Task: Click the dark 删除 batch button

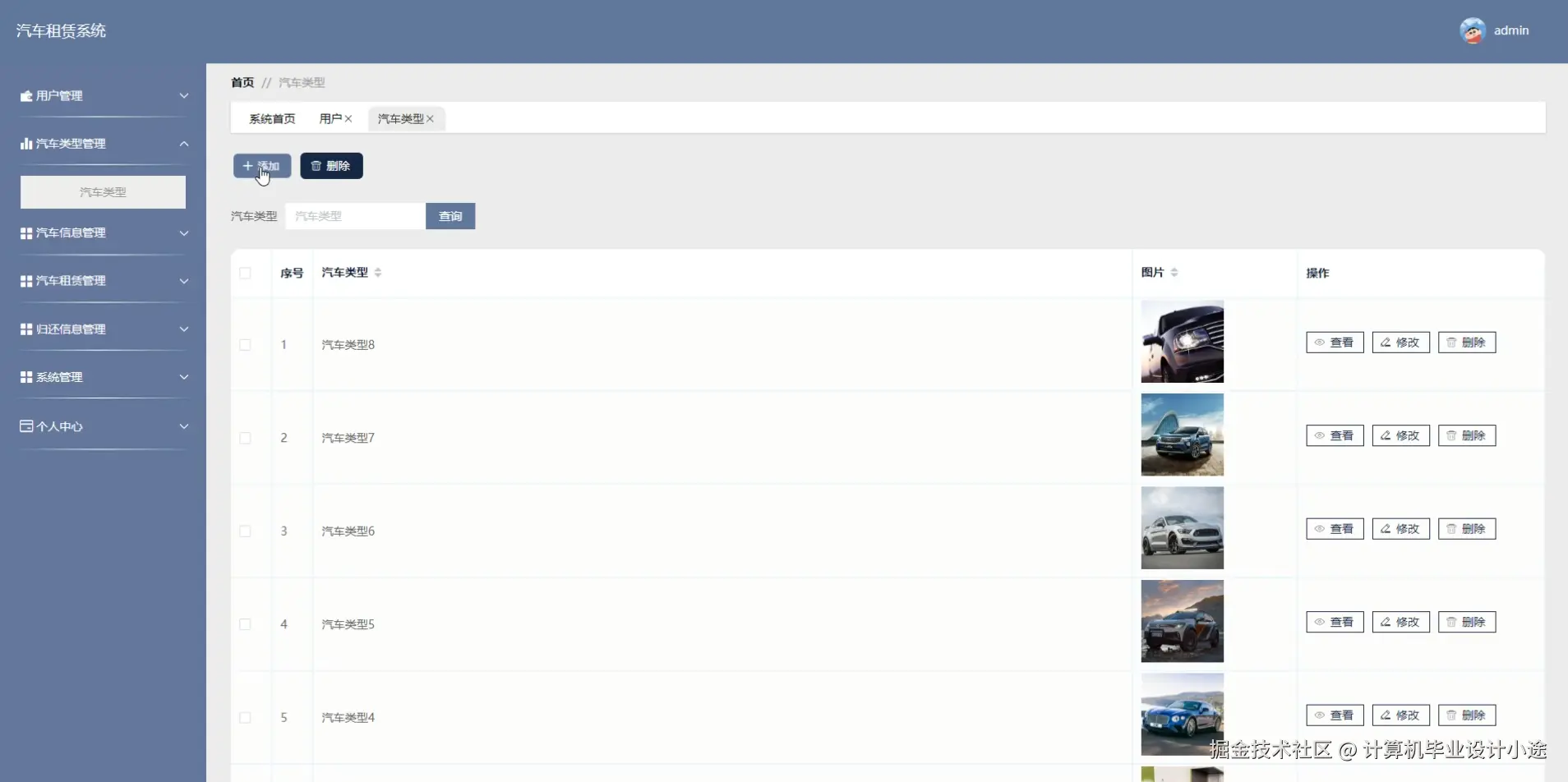Action: pyautogui.click(x=331, y=166)
